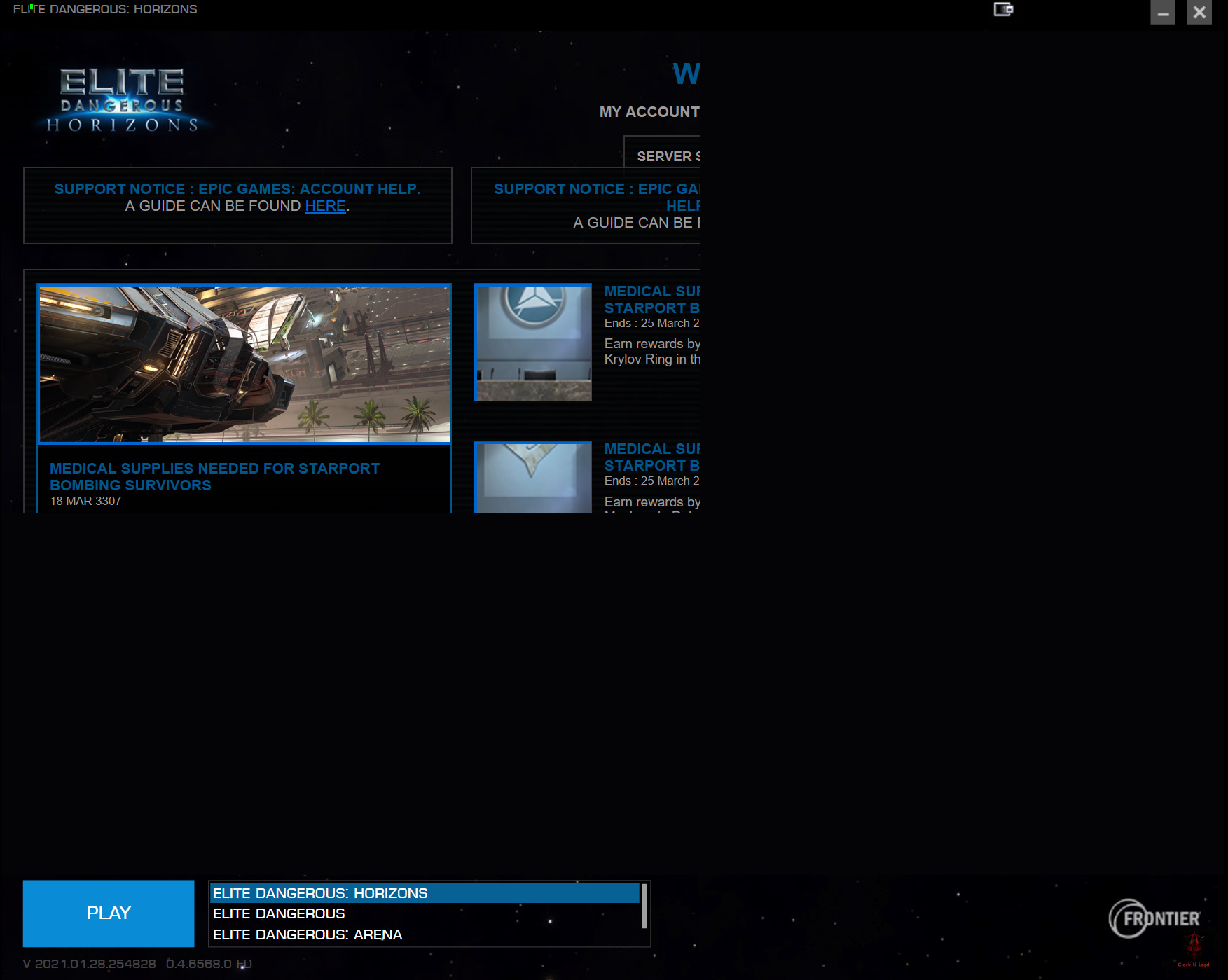Open the starport bombing survivors article image
1228x980 pixels.
(244, 364)
